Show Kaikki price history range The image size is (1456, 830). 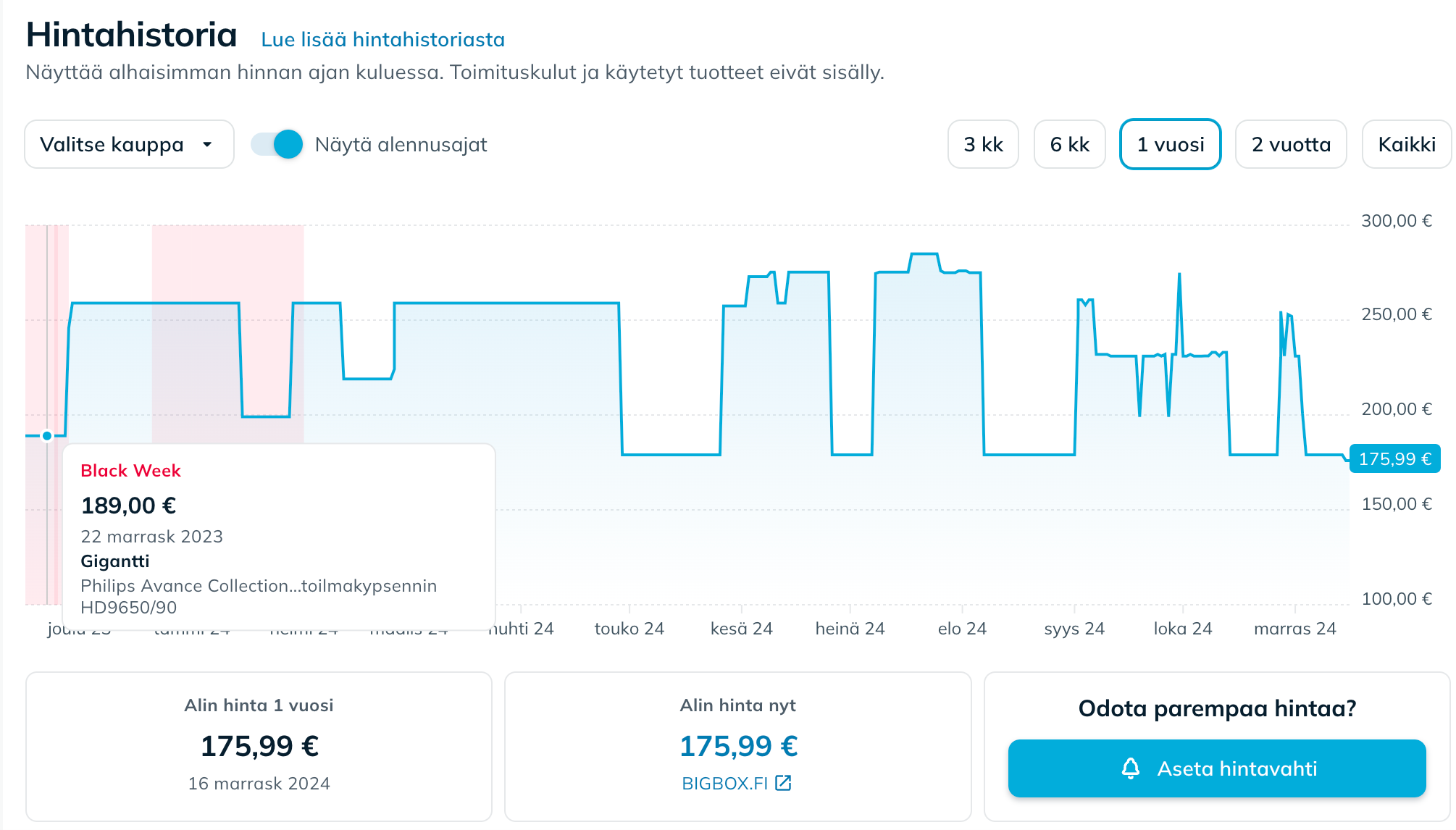1406,145
